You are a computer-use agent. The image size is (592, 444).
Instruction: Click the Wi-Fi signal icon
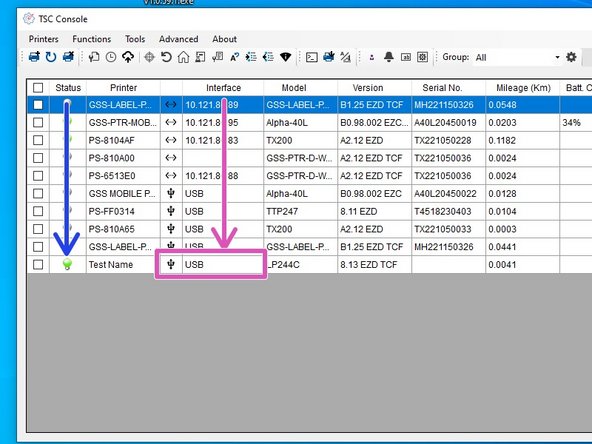[286, 57]
